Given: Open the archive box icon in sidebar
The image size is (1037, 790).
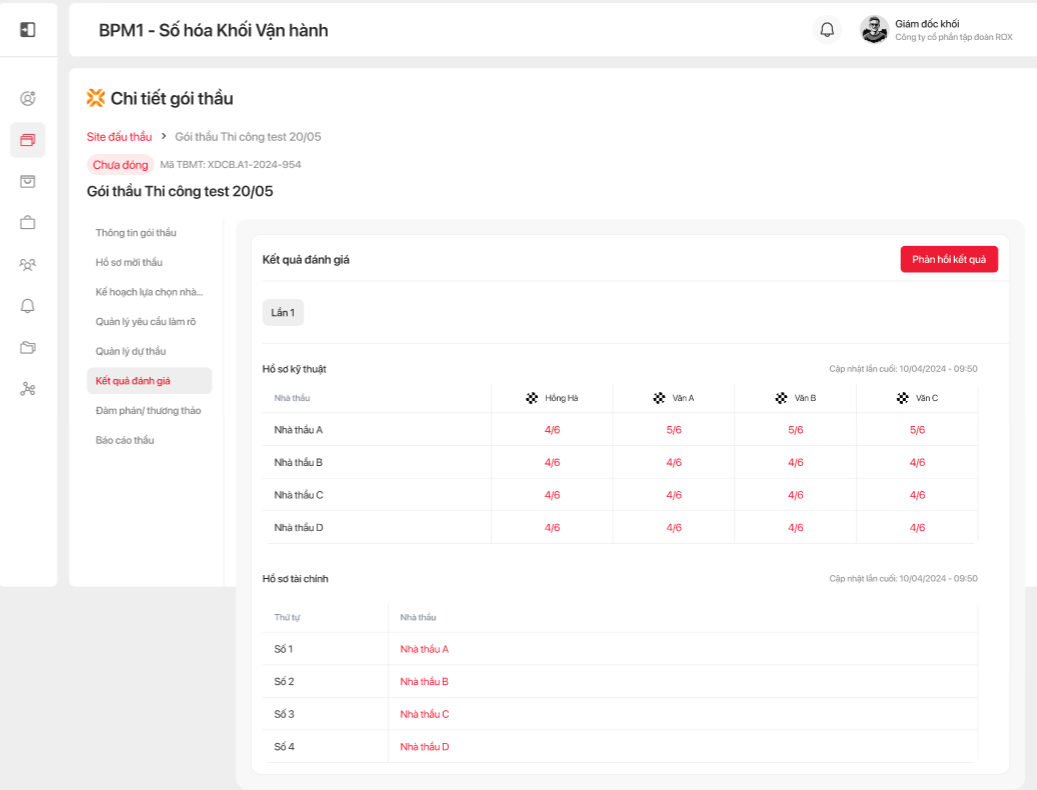Looking at the screenshot, I should click(x=28, y=181).
